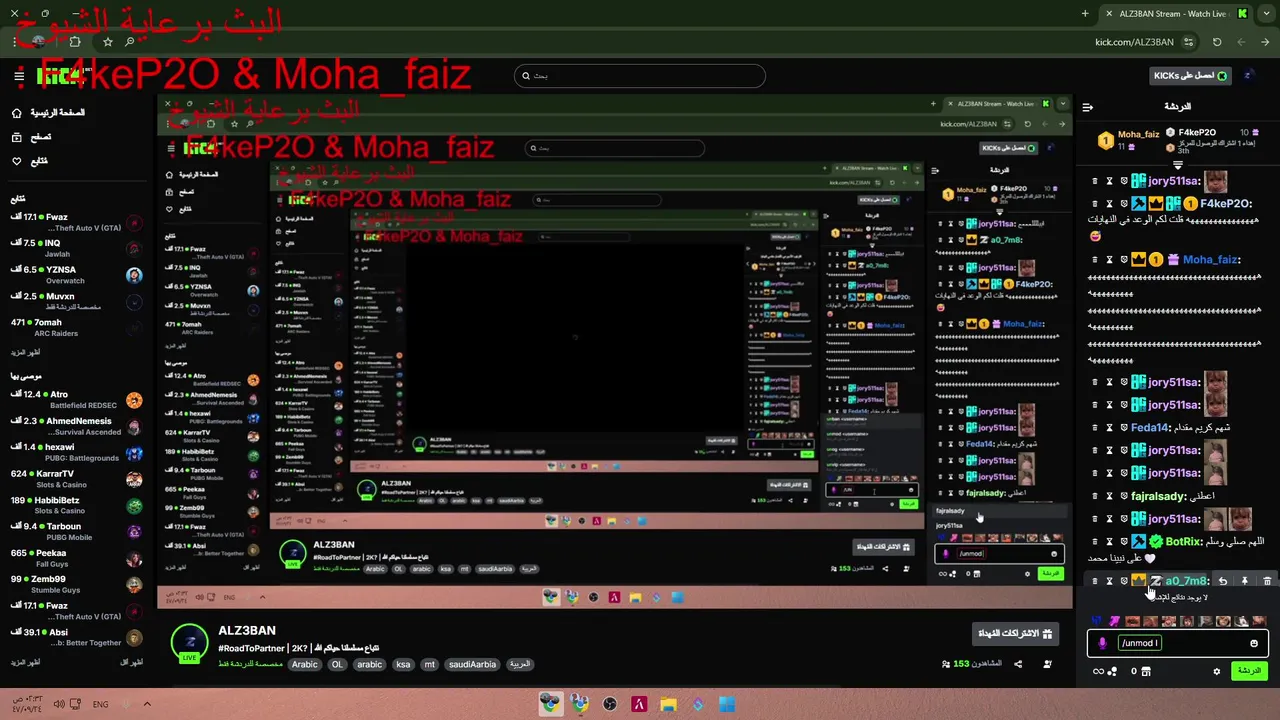Viewport: 1280px width, 720px height.
Task: Reload the page with browser refresh icon
Action: [x=1217, y=42]
